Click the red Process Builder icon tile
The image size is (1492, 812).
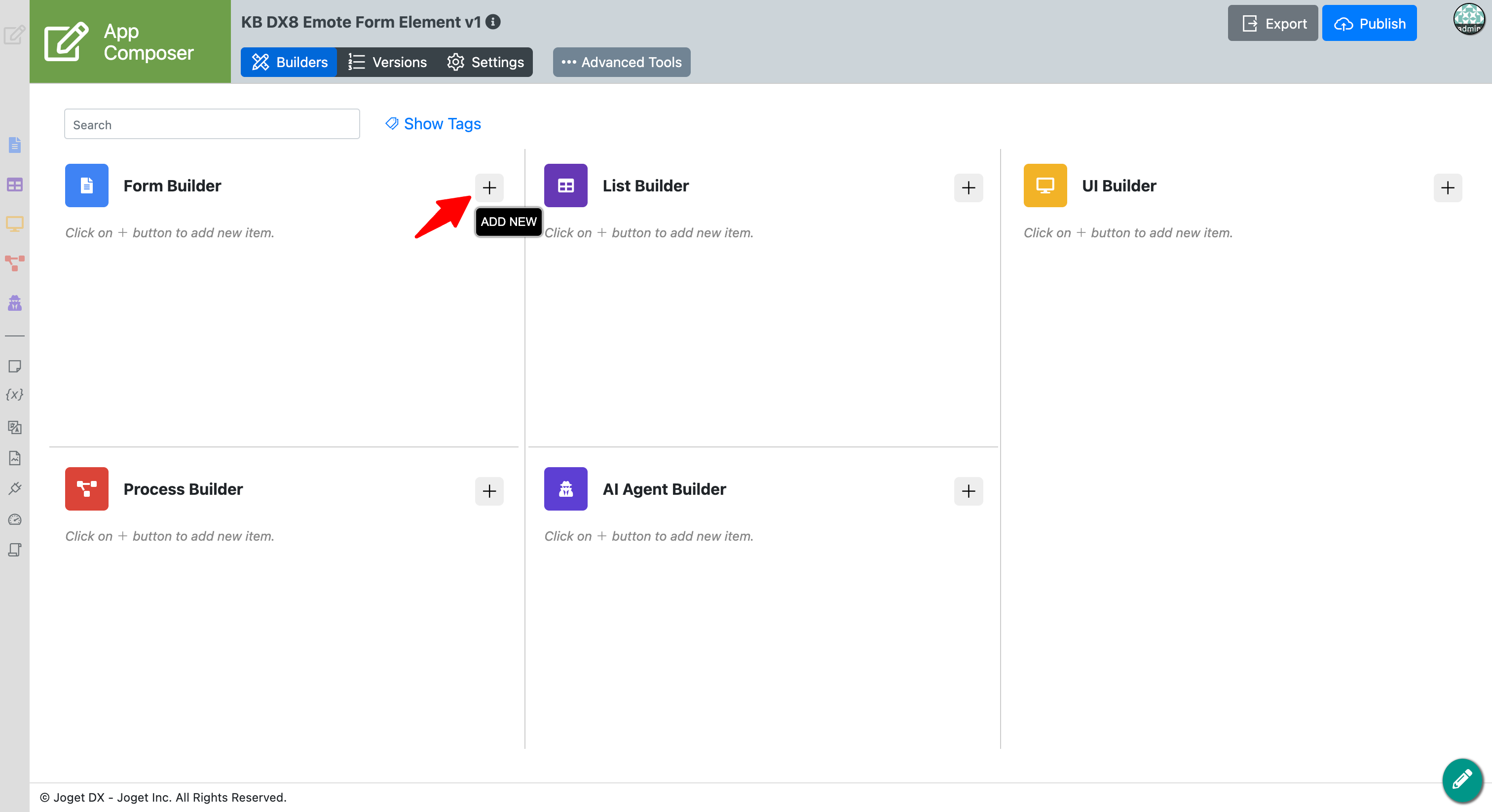pos(86,489)
